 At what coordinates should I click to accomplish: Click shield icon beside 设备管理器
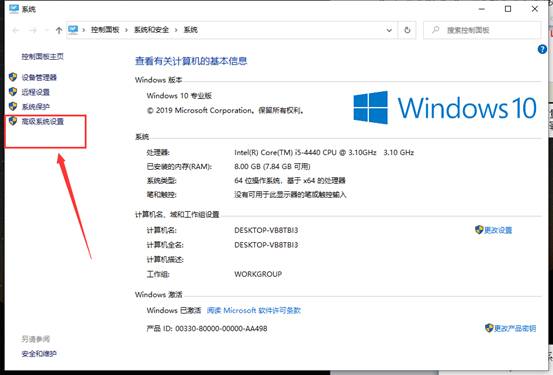[x=13, y=77]
